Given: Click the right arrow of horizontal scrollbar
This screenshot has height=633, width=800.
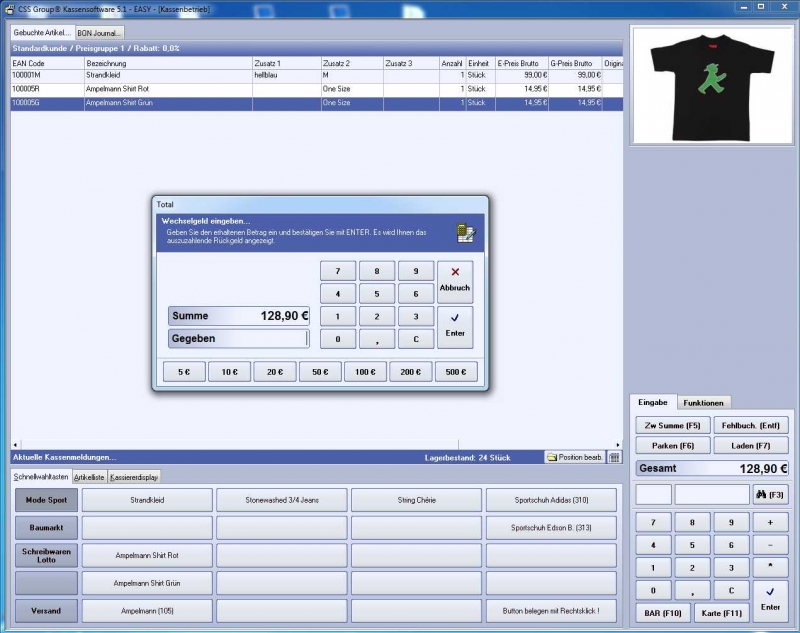Looking at the screenshot, I should click(618, 445).
